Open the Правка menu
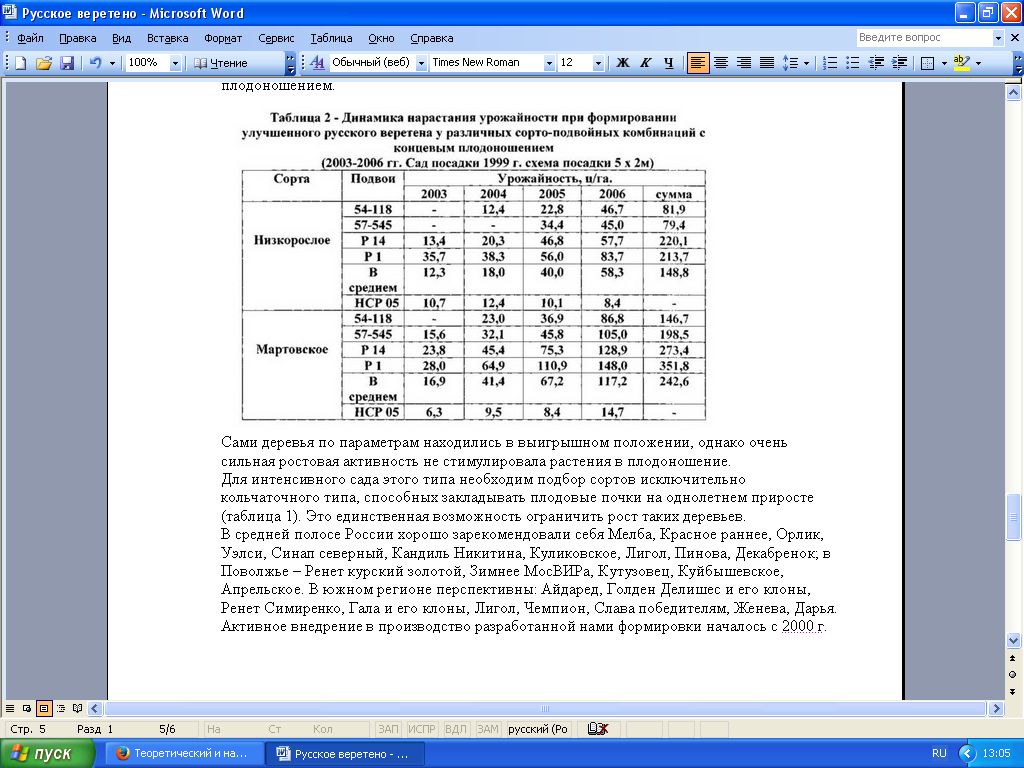 (x=78, y=38)
